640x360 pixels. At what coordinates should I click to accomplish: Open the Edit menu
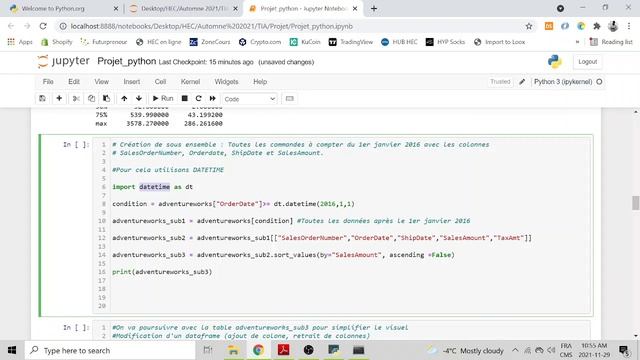pos(74,82)
